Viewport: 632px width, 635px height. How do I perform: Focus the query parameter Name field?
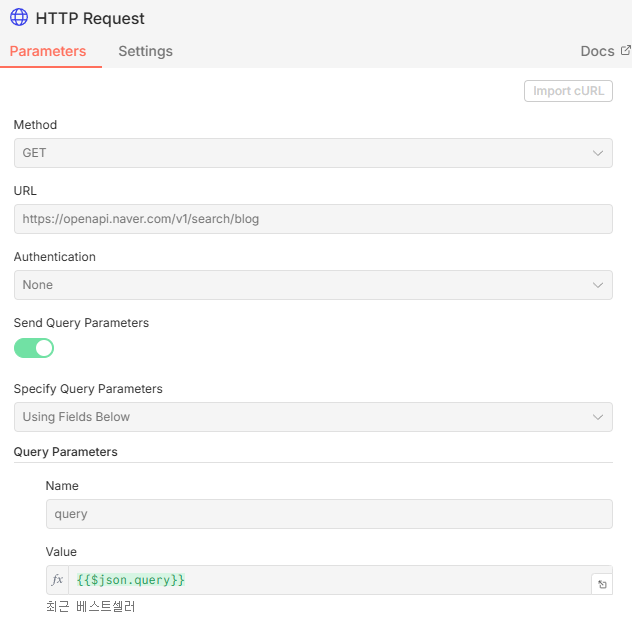[x=328, y=514]
